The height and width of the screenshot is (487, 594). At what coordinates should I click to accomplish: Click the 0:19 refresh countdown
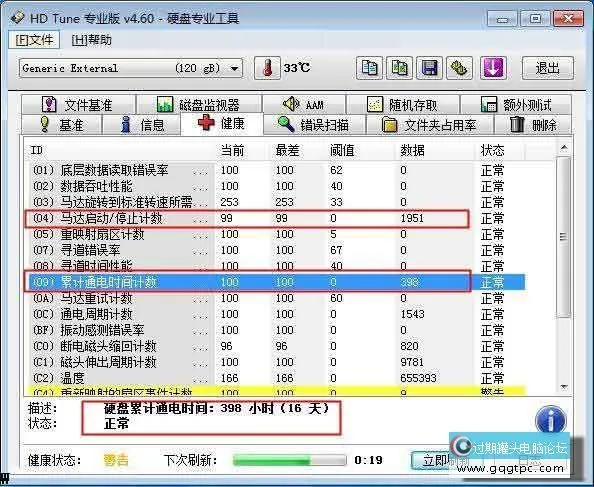(x=368, y=460)
